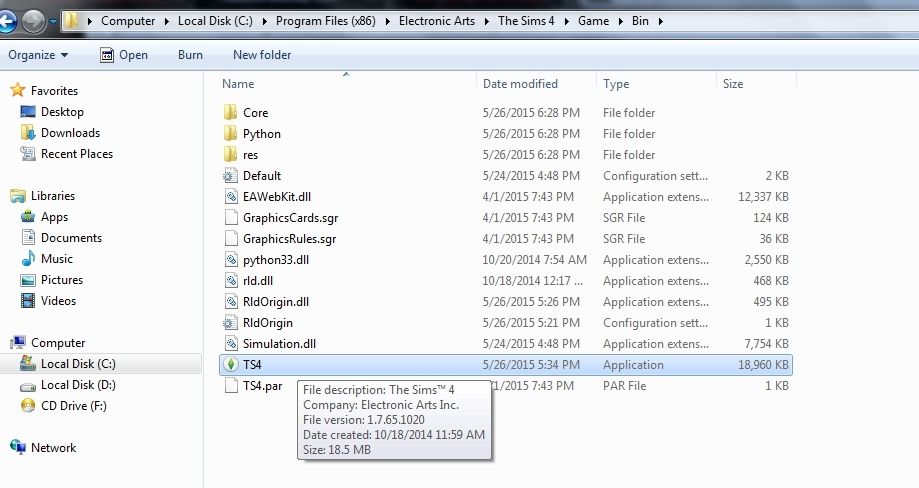Image resolution: width=919 pixels, height=488 pixels.
Task: Click the Core folder icon
Action: (230, 112)
